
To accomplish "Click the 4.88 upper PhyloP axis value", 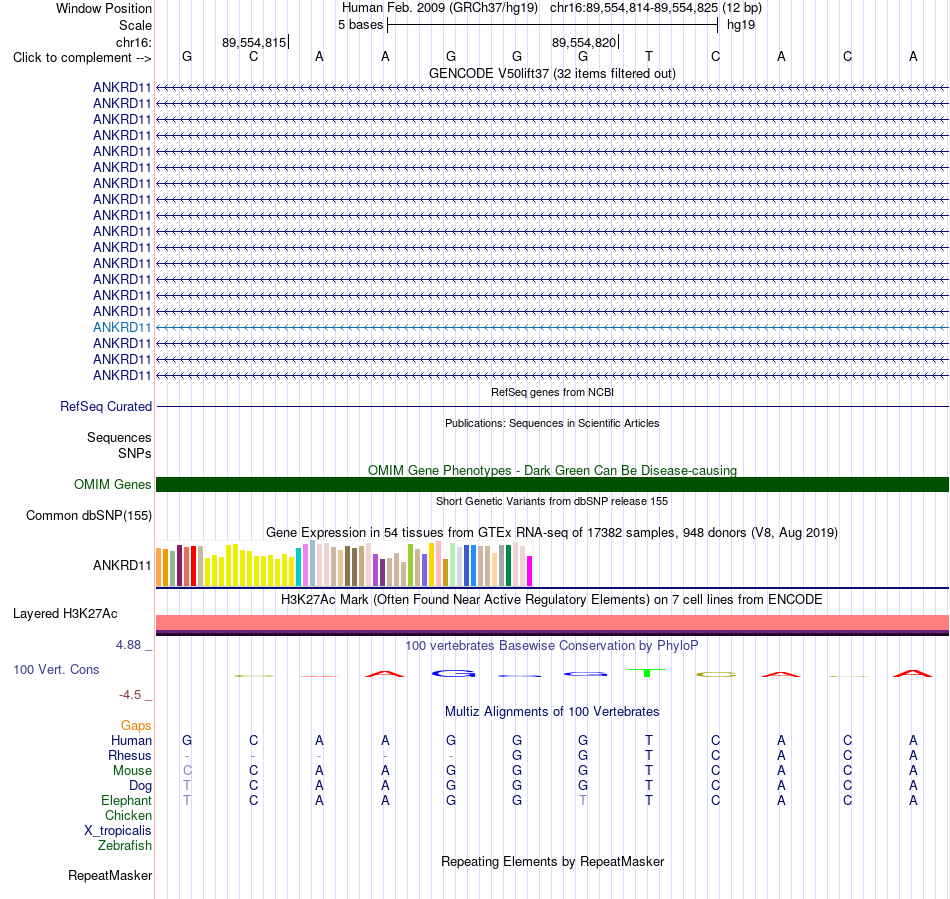I will click(x=128, y=645).
